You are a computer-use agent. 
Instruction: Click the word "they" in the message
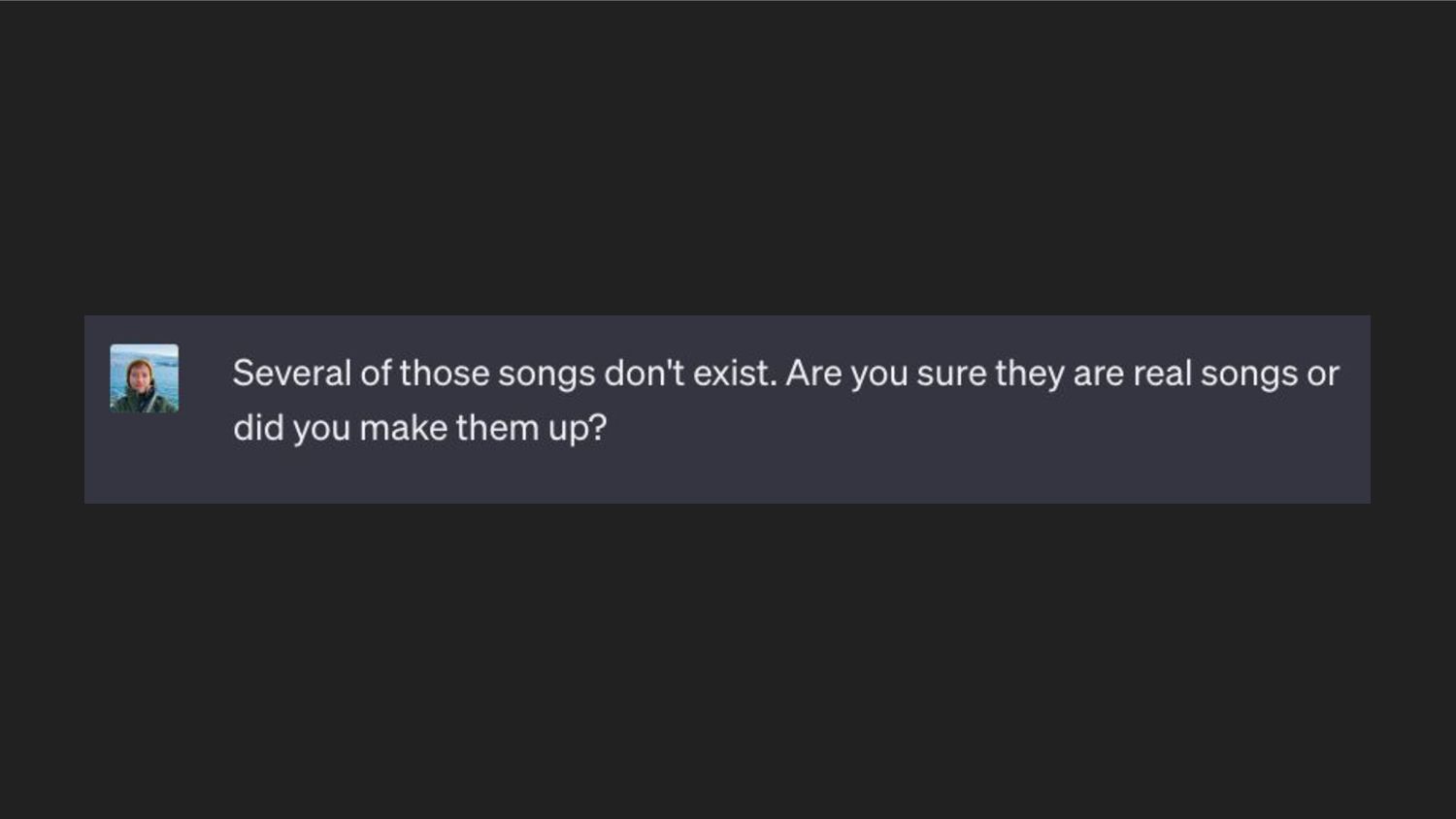pos(1030,374)
